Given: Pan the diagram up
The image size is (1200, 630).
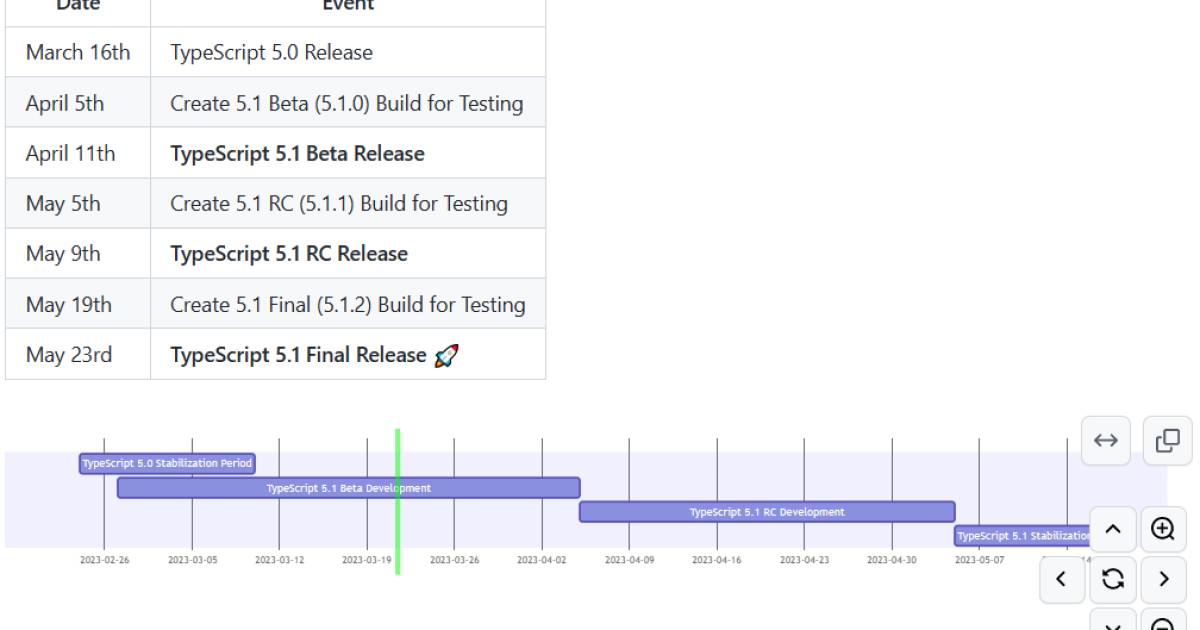Looking at the screenshot, I should [1113, 529].
